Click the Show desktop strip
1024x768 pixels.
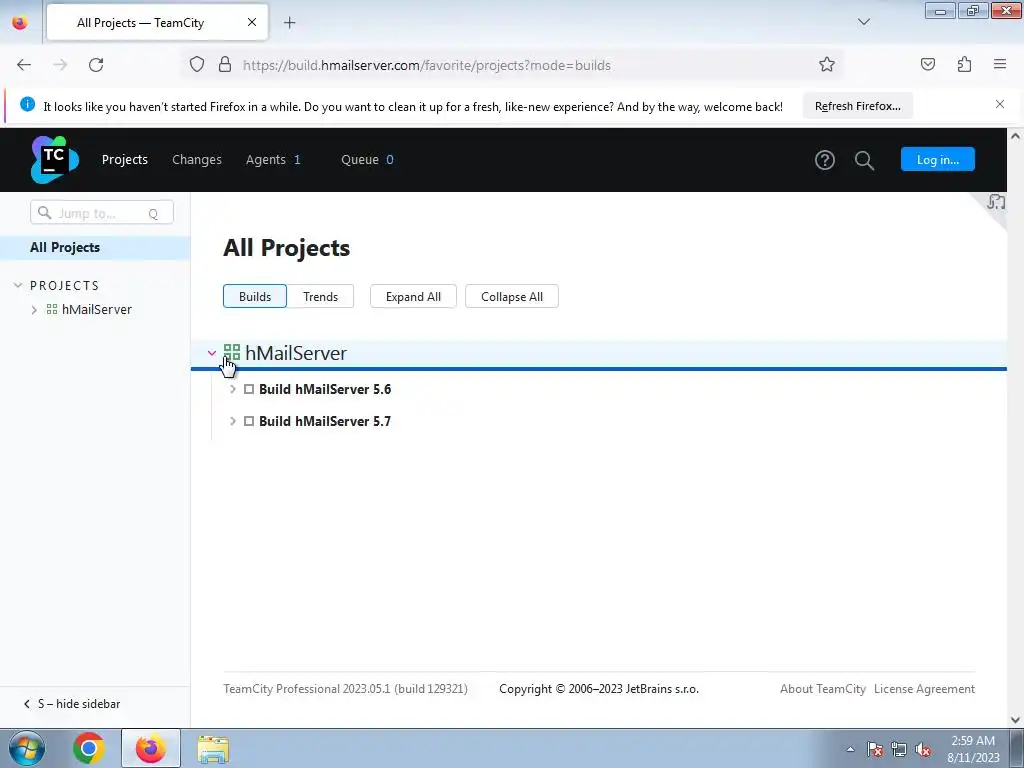(x=1017, y=748)
